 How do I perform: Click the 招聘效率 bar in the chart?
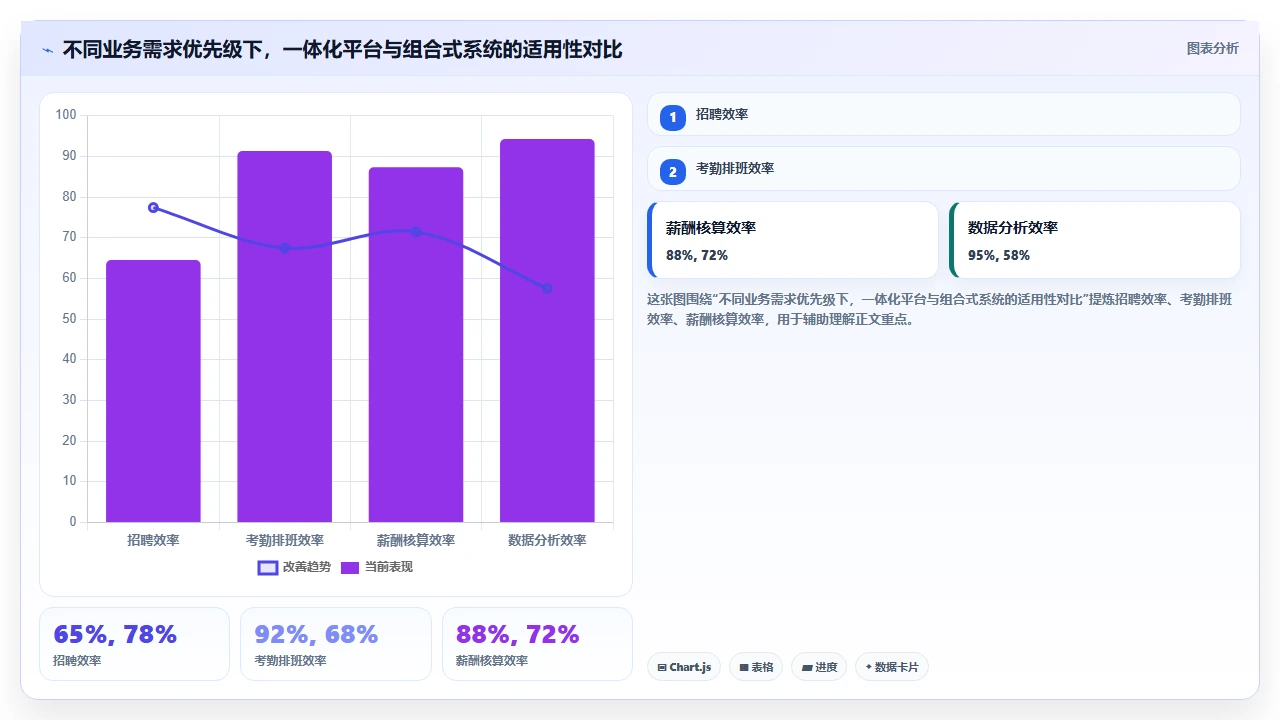tap(153, 391)
